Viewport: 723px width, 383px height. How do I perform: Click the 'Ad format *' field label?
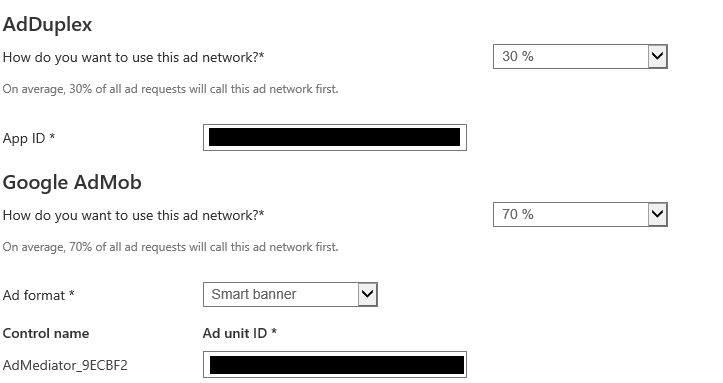click(38, 295)
